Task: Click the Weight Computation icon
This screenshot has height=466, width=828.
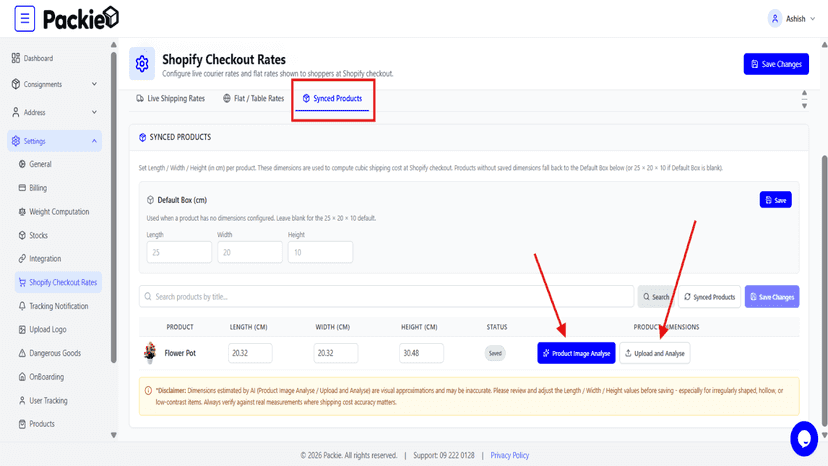Action: click(22, 211)
